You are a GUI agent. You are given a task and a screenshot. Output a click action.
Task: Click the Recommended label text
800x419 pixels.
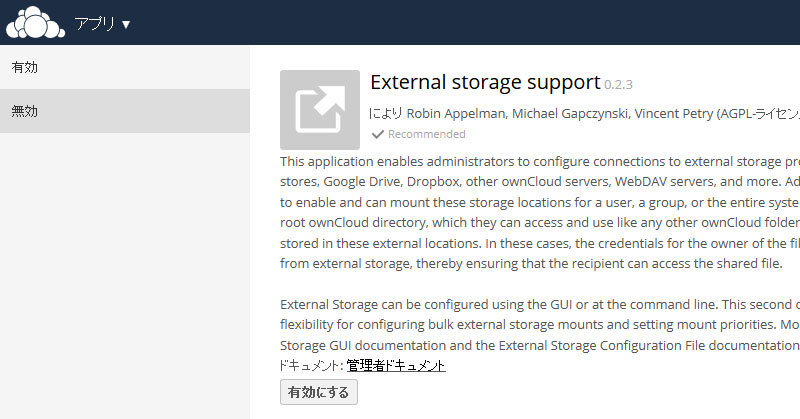pos(427,134)
